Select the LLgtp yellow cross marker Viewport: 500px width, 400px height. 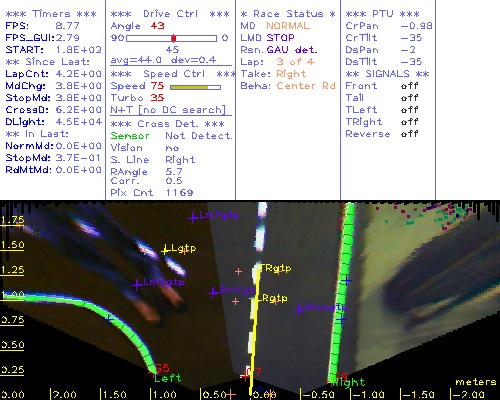click(x=165, y=250)
